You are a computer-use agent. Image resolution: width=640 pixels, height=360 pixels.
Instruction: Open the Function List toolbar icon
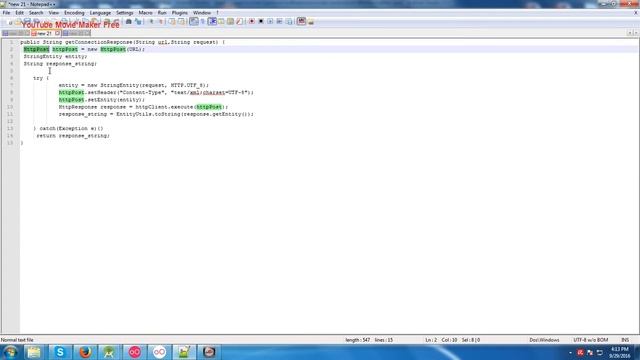(240, 21)
